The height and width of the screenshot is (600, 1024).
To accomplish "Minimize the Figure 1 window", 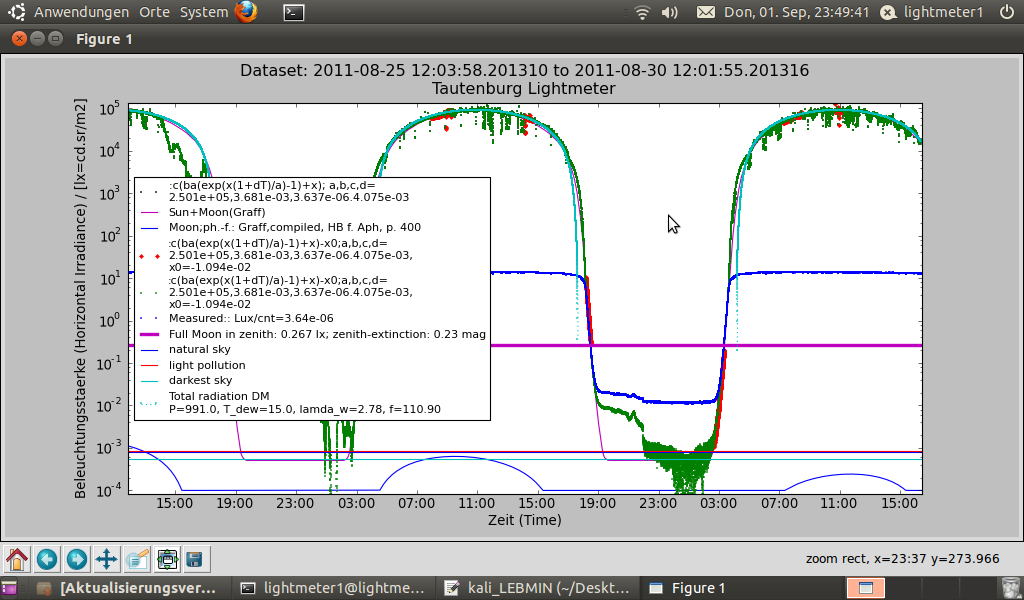I will tap(37, 39).
